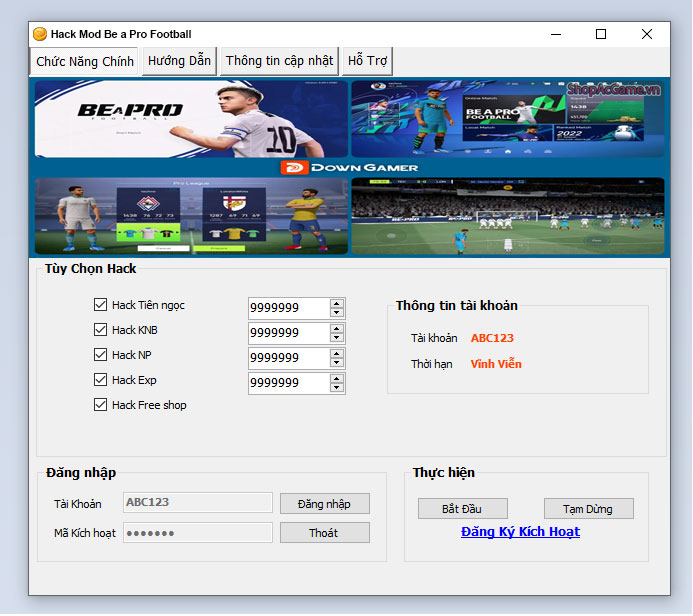
Task: Decrease the Hack NP value with down arrow
Action: coord(337,363)
